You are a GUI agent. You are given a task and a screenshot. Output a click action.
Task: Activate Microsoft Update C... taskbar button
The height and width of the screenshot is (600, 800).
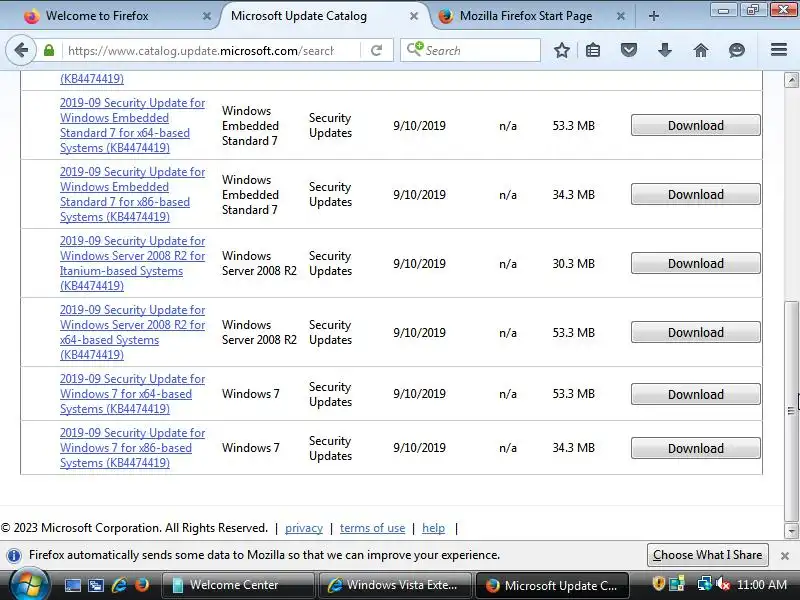pos(552,585)
